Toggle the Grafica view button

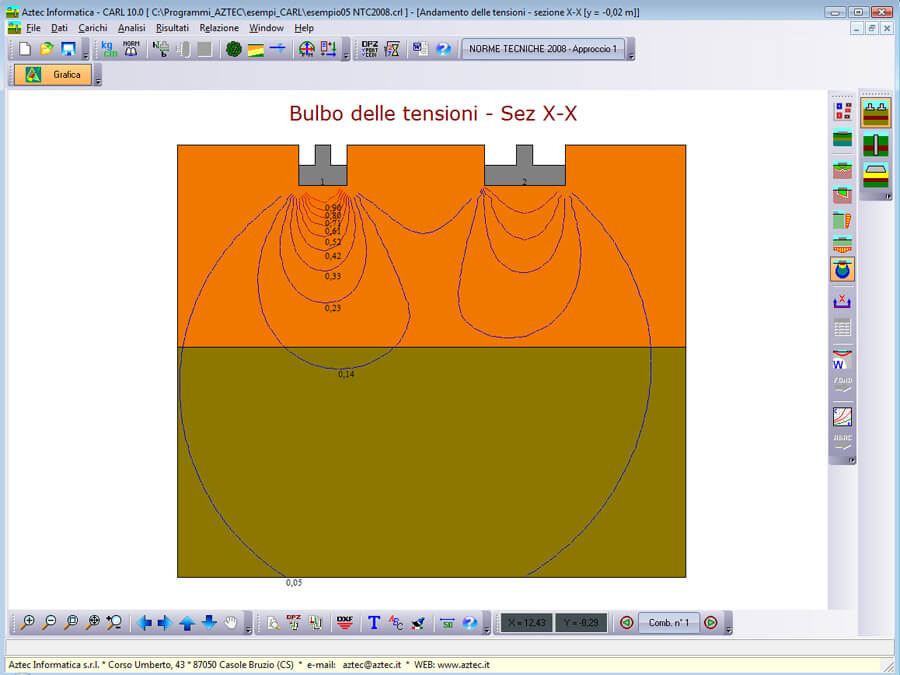[x=53, y=75]
